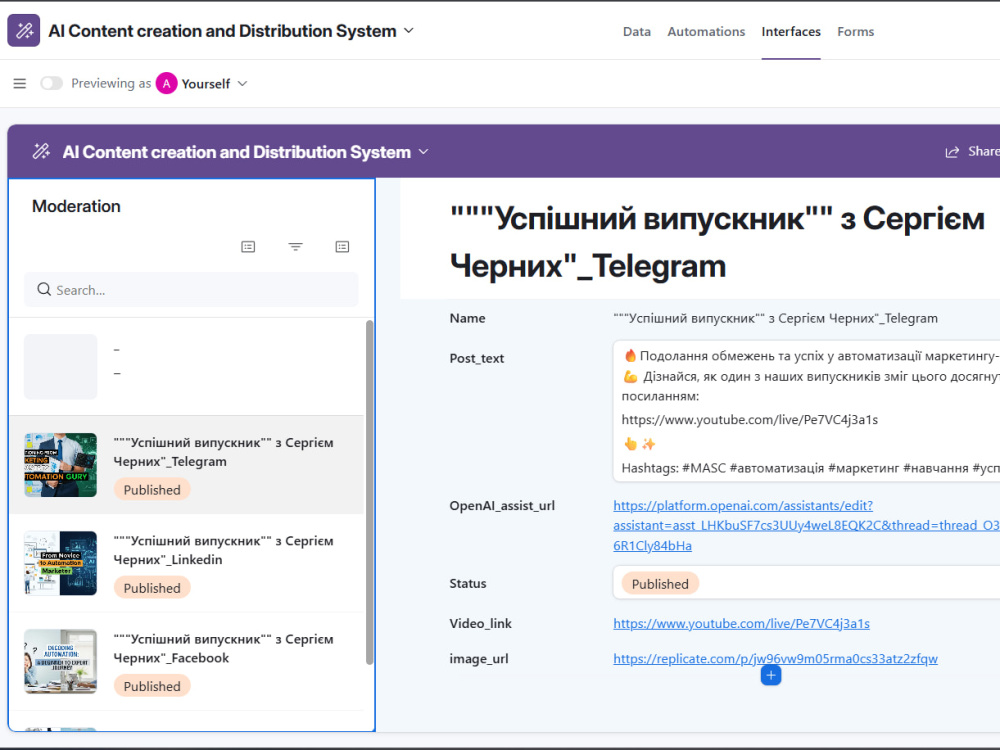This screenshot has height=750, width=1000.
Task: Open the replicate.com image_url link
Action: pos(775,658)
